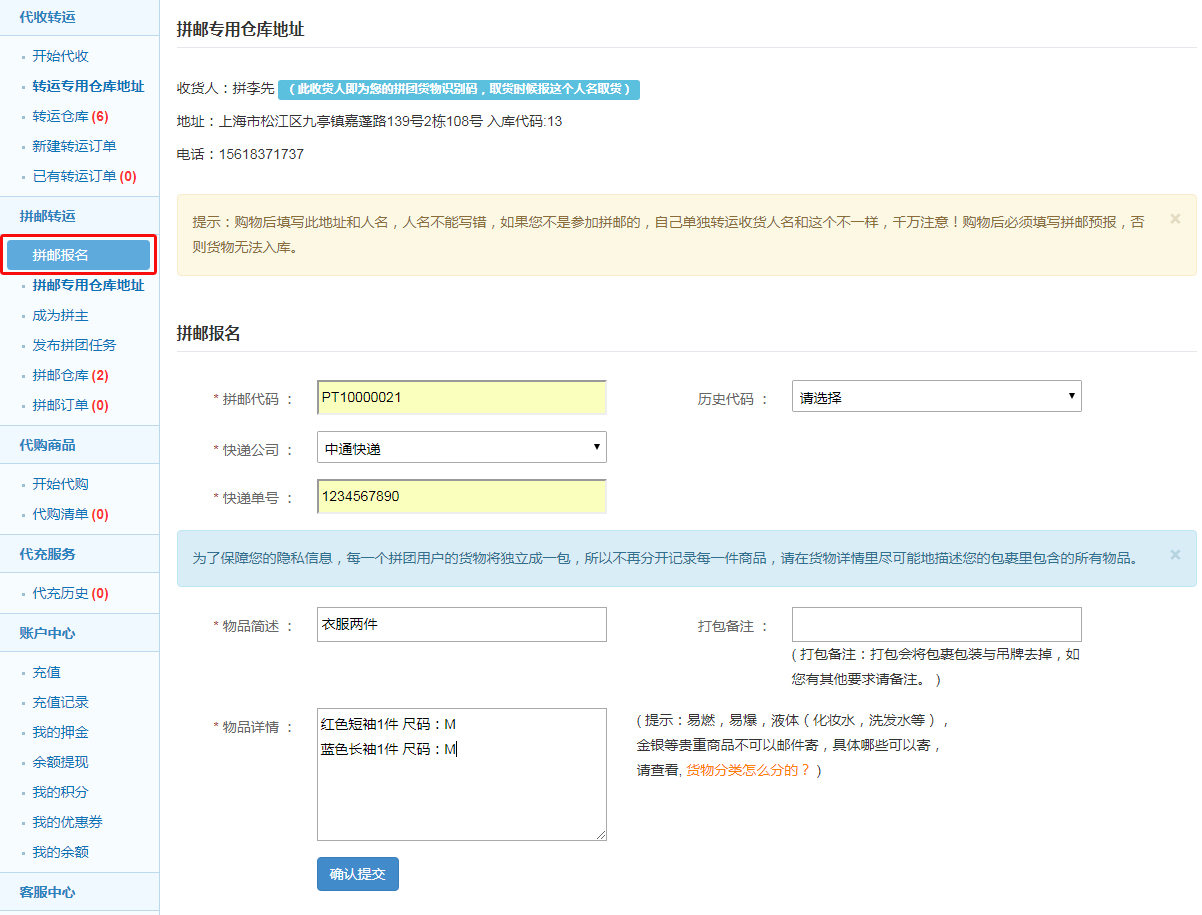Open 代购清单 in the sidebar
The image size is (1202, 915).
69,514
